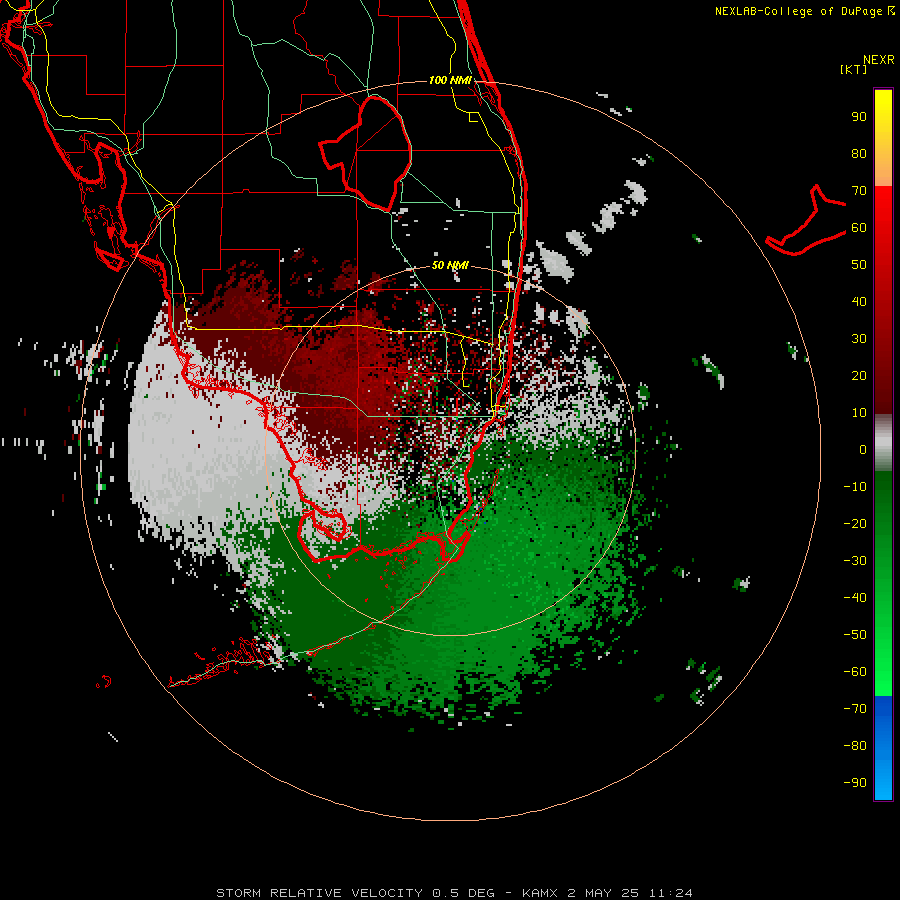Click the 50 value on velocity scale

pos(859,265)
